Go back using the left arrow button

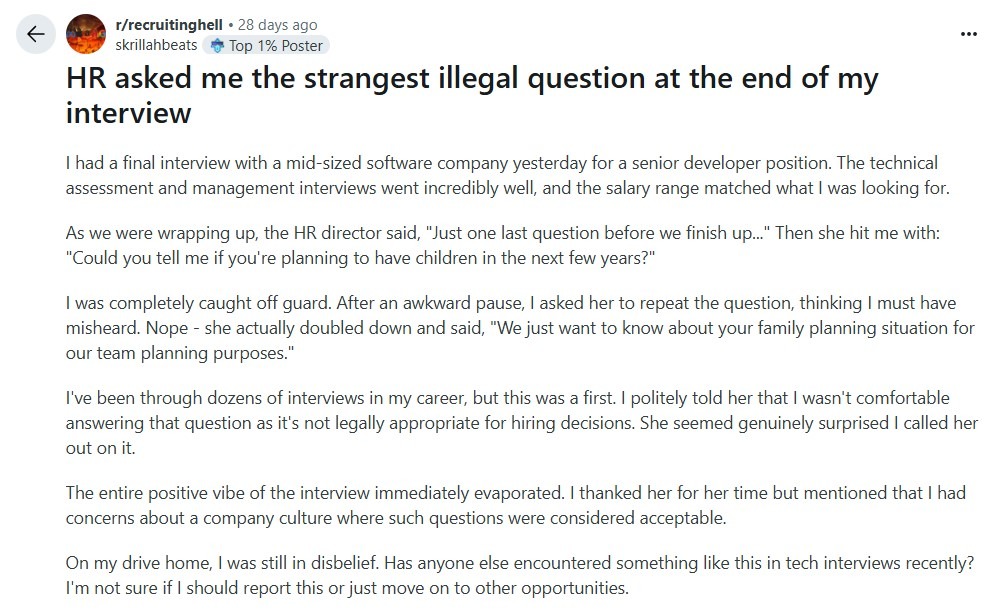point(36,34)
